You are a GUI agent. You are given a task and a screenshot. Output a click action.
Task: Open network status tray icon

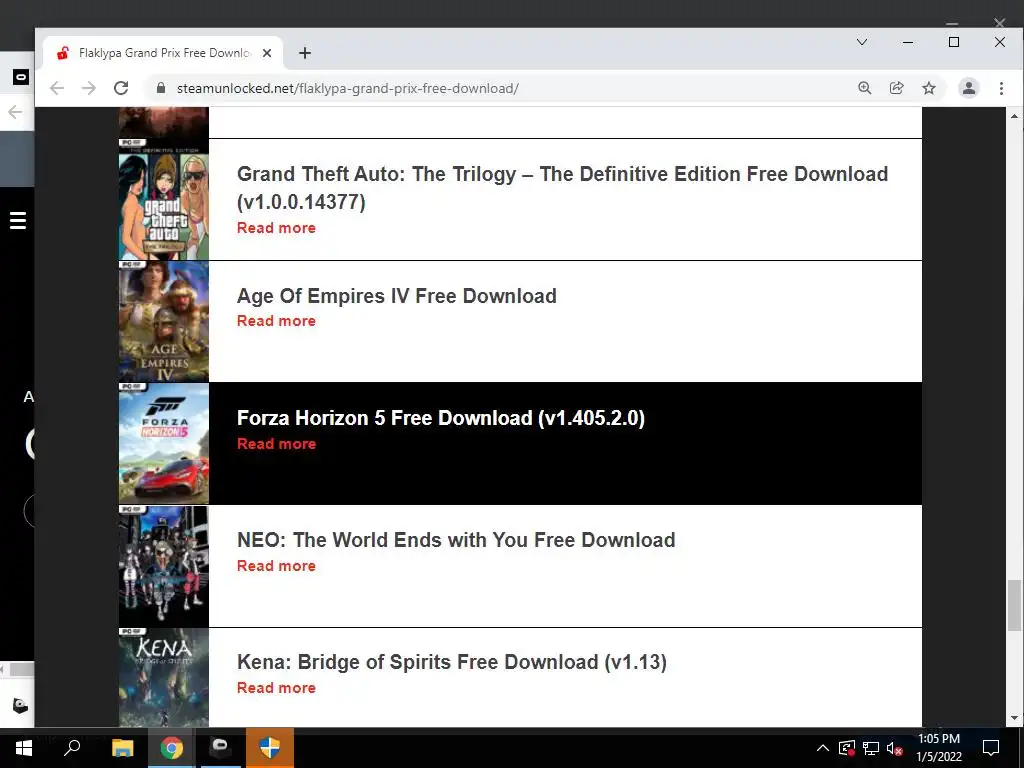click(871, 748)
